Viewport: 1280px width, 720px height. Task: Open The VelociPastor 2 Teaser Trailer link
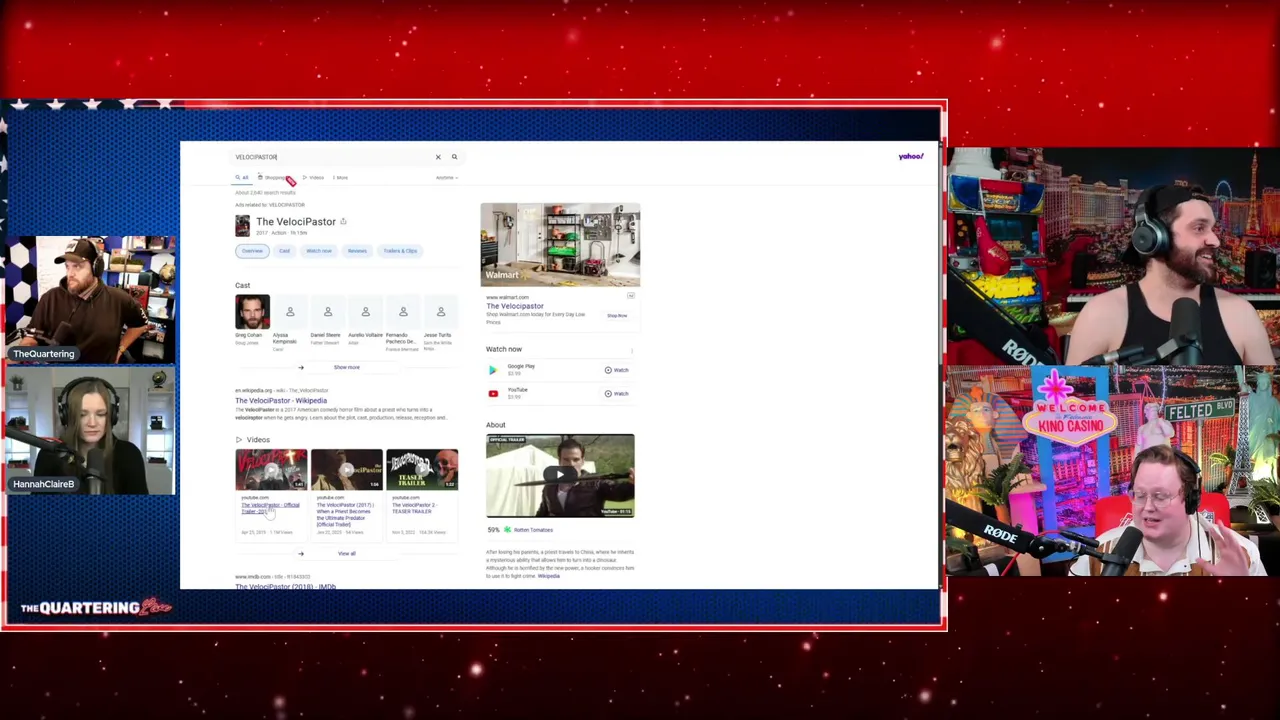pos(414,508)
